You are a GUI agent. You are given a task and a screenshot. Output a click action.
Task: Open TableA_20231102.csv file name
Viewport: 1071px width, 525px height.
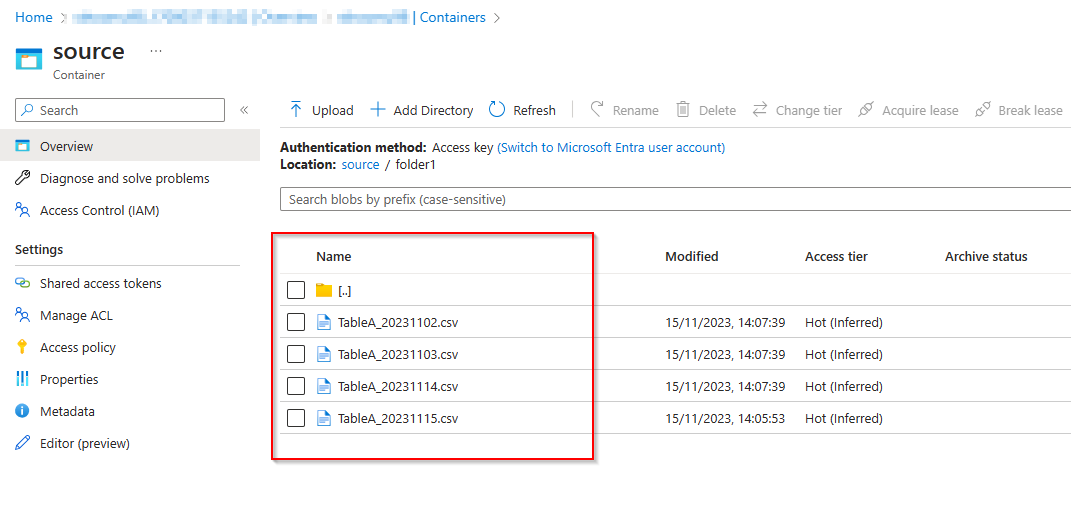click(x=398, y=322)
